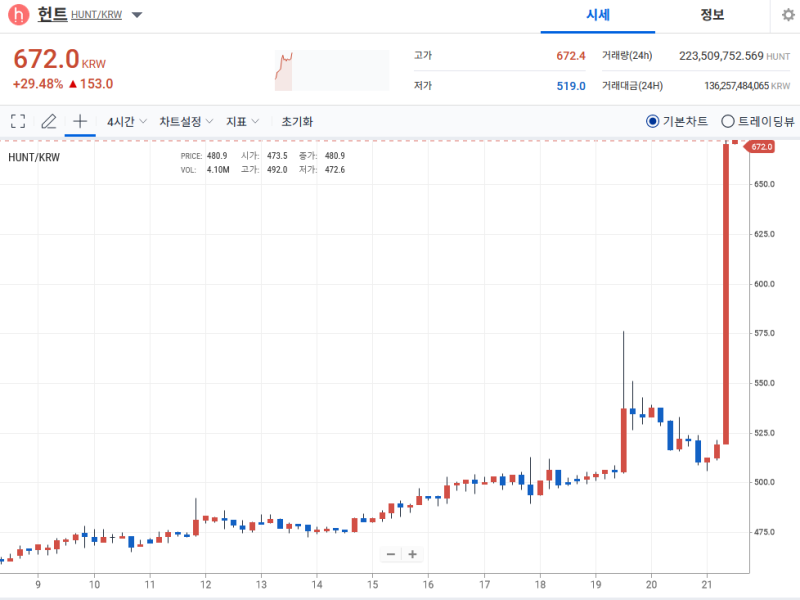Activate the crosshair plus tool
Screen dimensions: 800x600
[x=80, y=121]
